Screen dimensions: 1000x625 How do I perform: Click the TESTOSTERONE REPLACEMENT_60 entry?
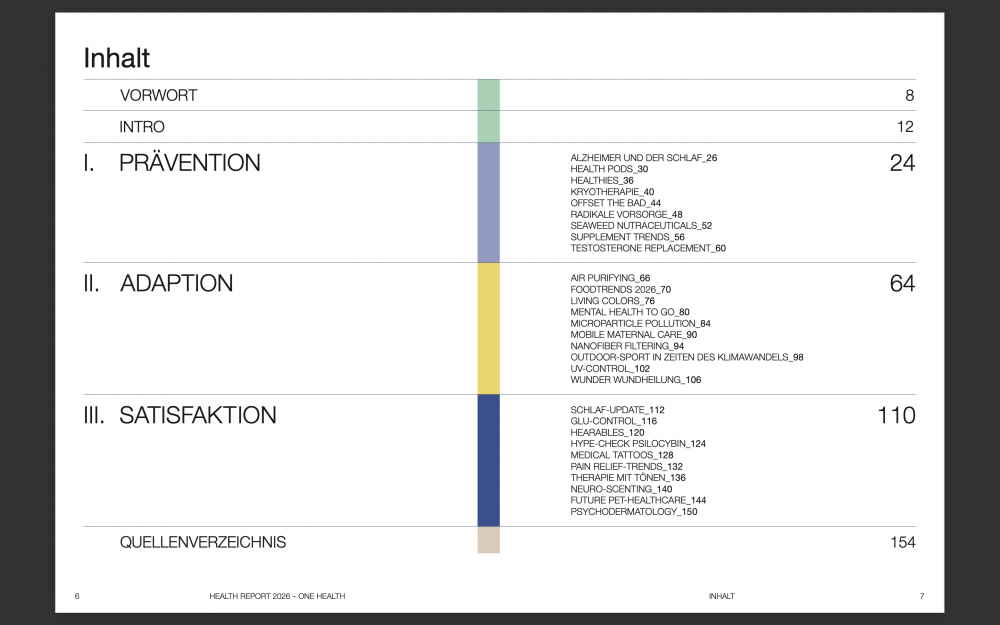coord(648,248)
